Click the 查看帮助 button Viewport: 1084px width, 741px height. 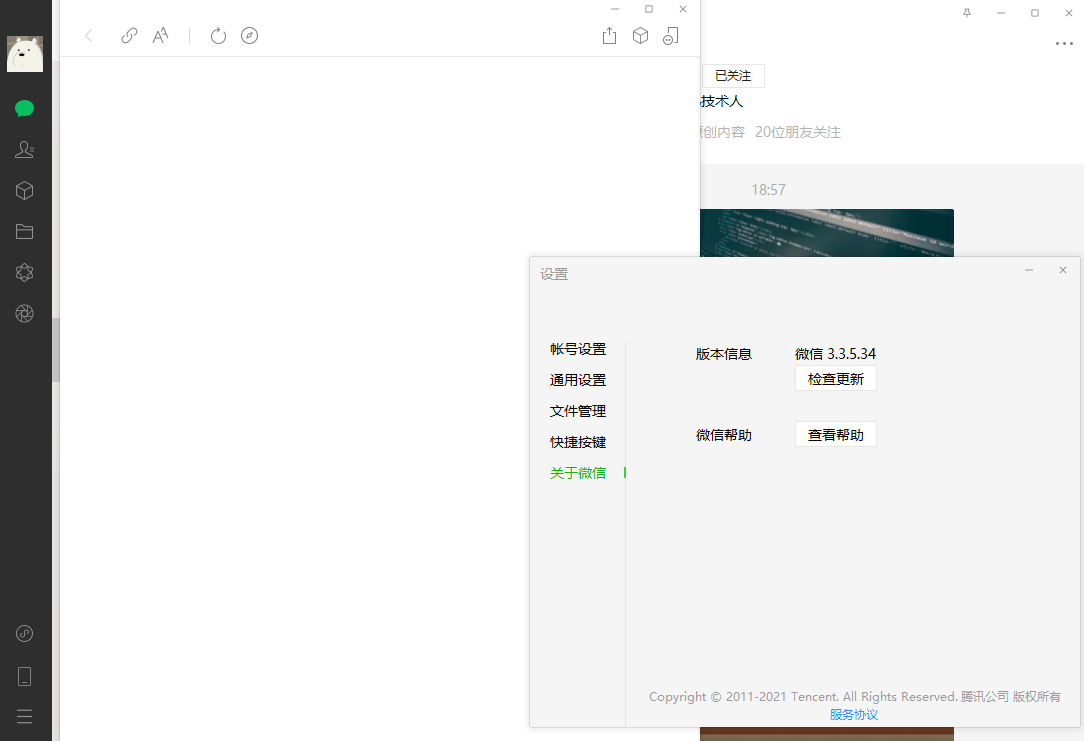836,435
